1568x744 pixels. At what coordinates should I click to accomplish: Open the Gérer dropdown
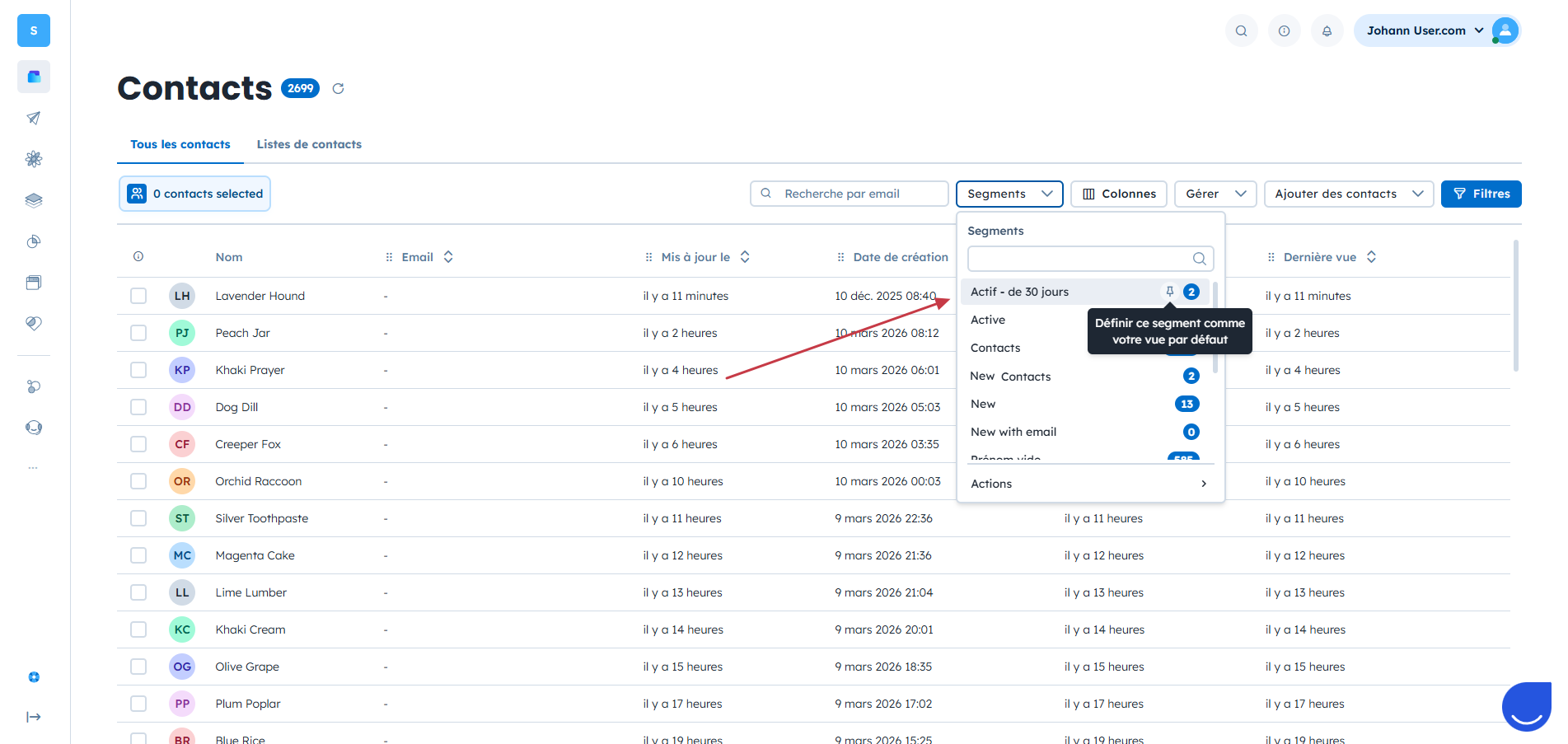point(1215,194)
